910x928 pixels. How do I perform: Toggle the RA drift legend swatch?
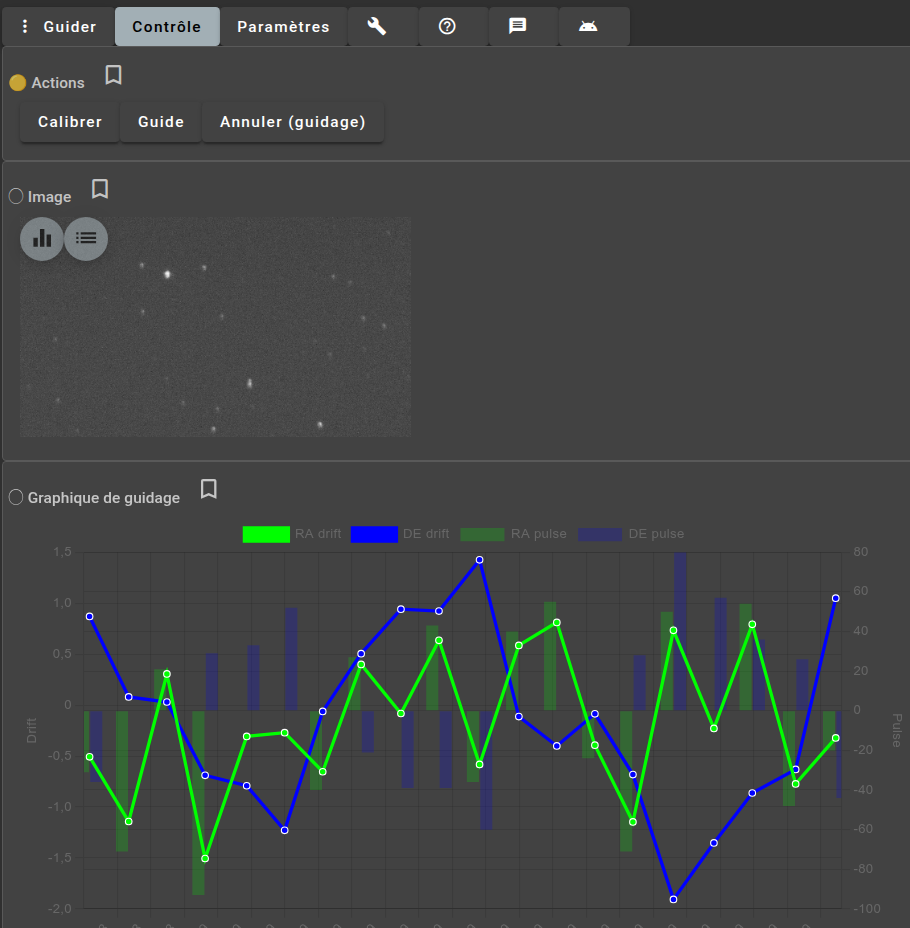point(266,534)
